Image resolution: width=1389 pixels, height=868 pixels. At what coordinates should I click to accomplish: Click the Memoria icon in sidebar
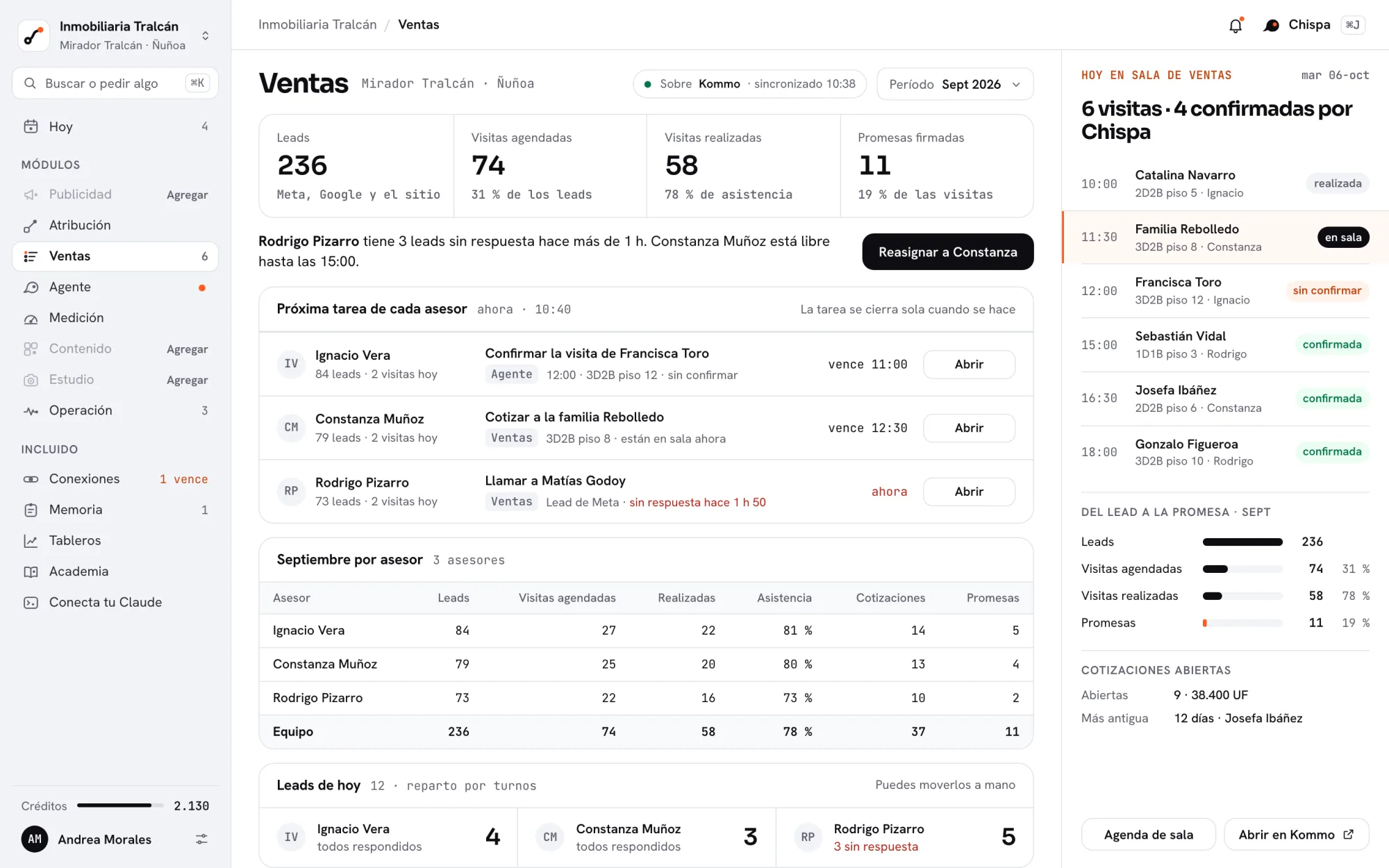(31, 510)
